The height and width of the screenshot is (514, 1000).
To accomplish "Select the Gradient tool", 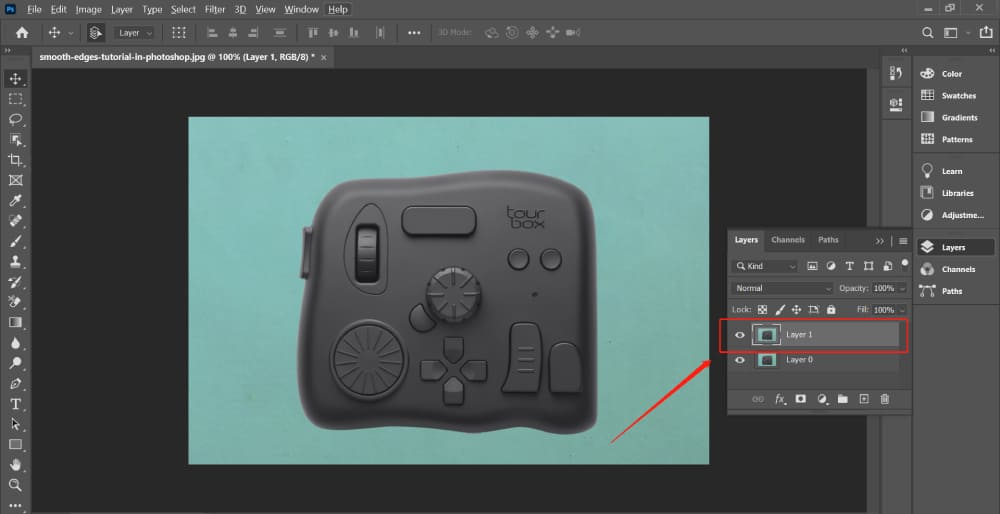I will point(15,323).
